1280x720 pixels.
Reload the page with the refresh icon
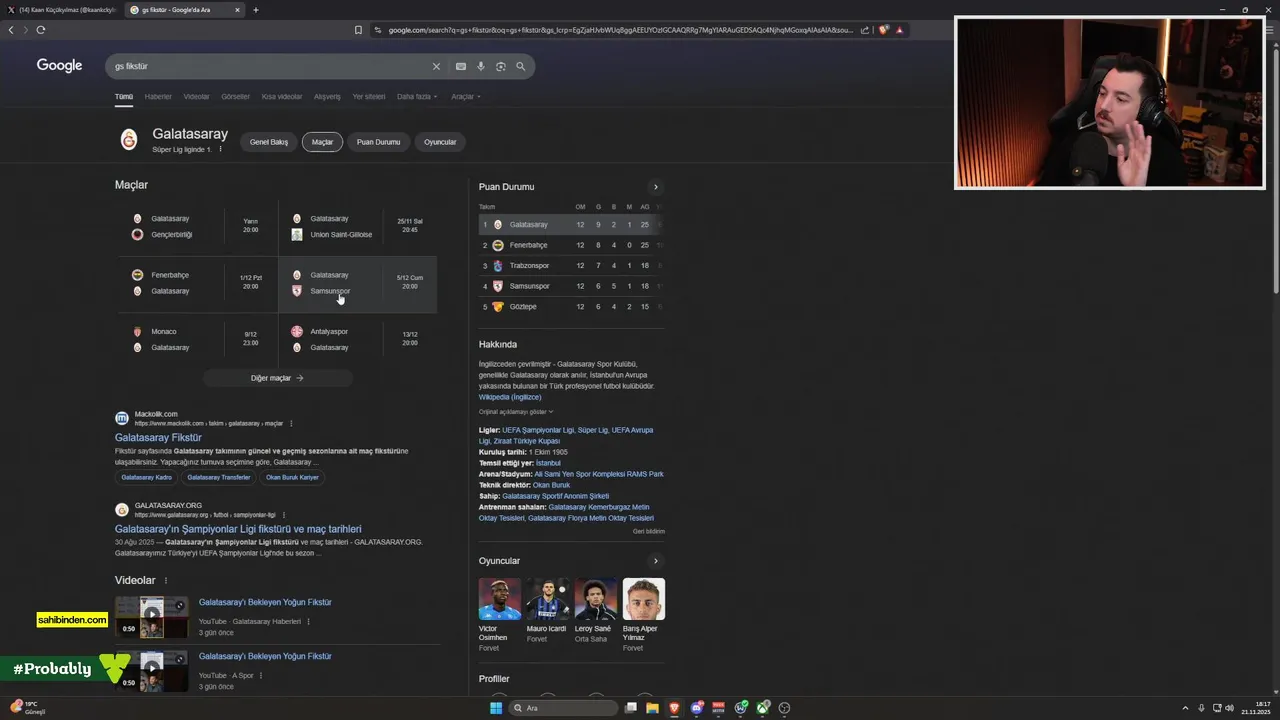coord(40,30)
